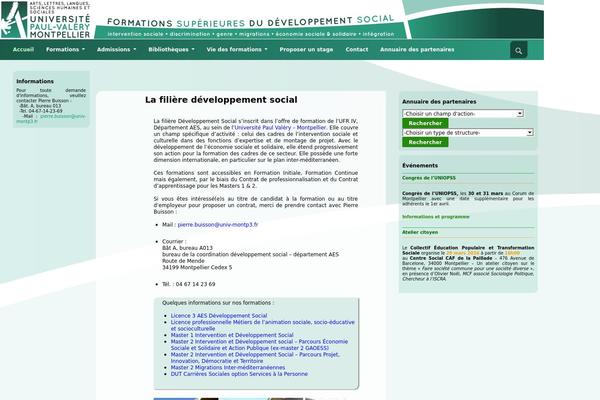Click Informations et programme link

point(435,217)
